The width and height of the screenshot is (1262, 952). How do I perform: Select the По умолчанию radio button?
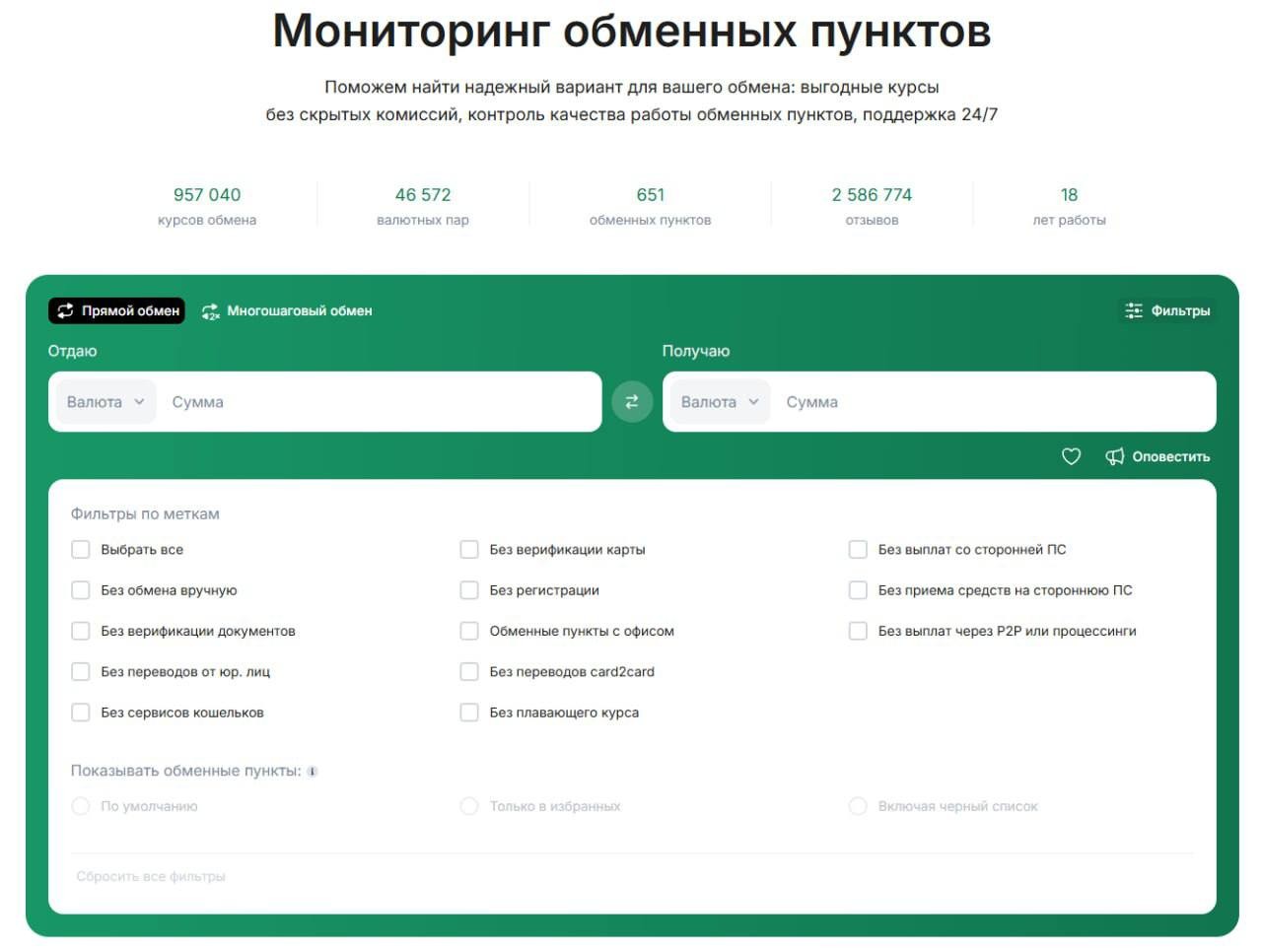pyautogui.click(x=81, y=806)
